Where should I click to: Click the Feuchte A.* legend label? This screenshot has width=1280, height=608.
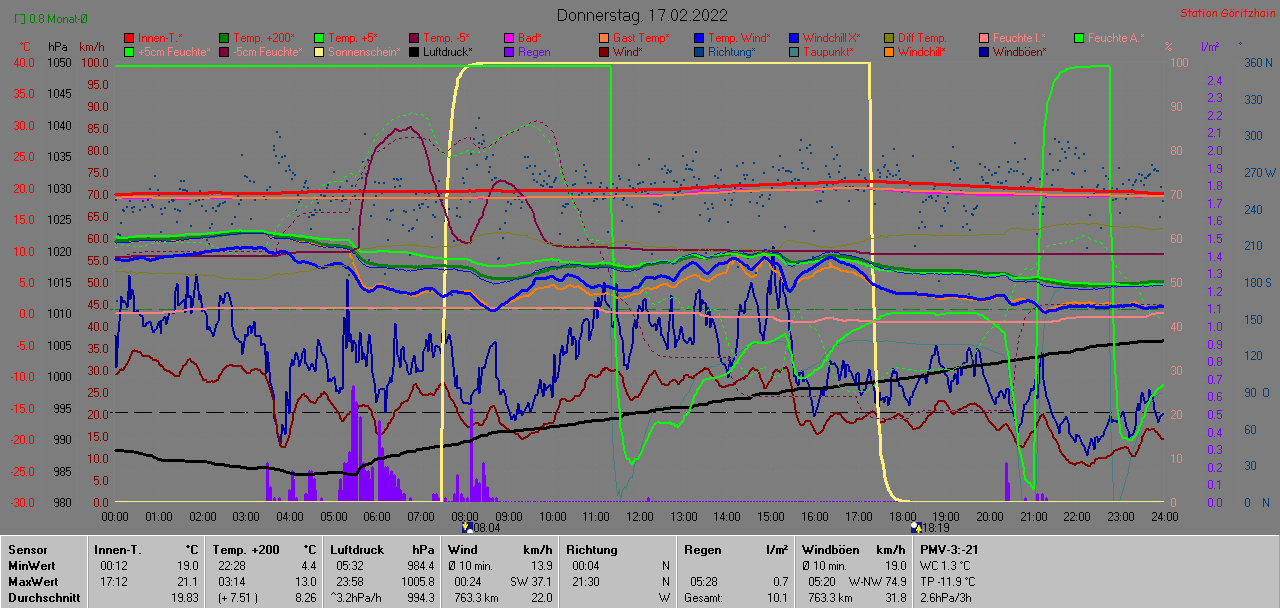coord(1116,38)
